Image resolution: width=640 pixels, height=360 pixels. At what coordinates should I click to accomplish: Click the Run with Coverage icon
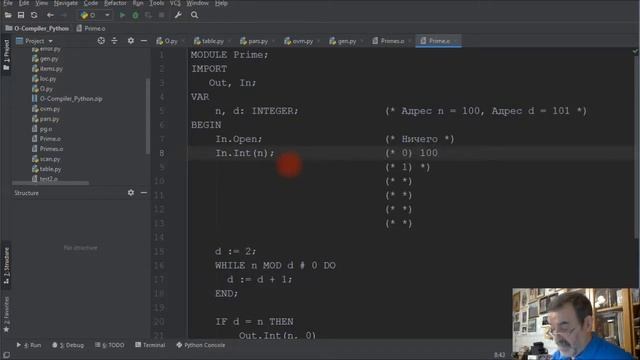(149, 15)
